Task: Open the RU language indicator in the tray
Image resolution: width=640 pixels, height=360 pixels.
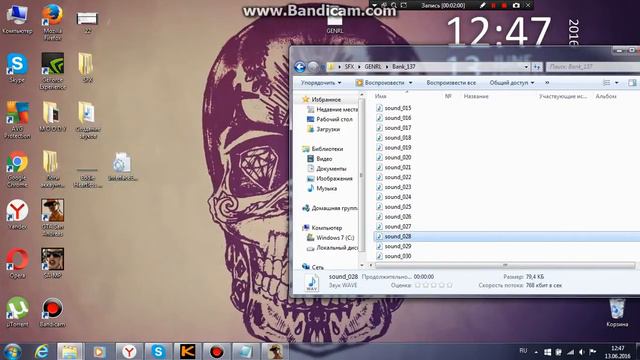Action: click(523, 351)
